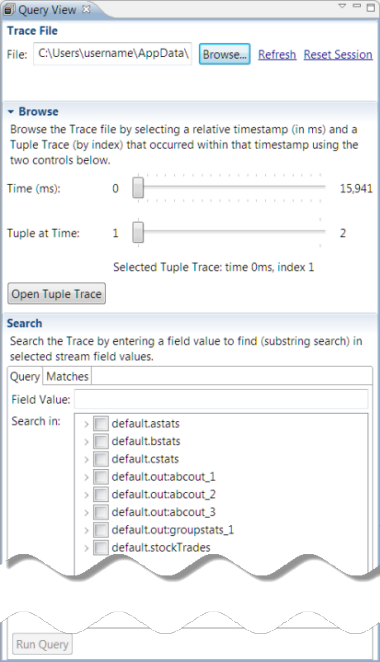This screenshot has width=380, height=662.
Task: Collapse the Browse section
Action: tap(11, 112)
